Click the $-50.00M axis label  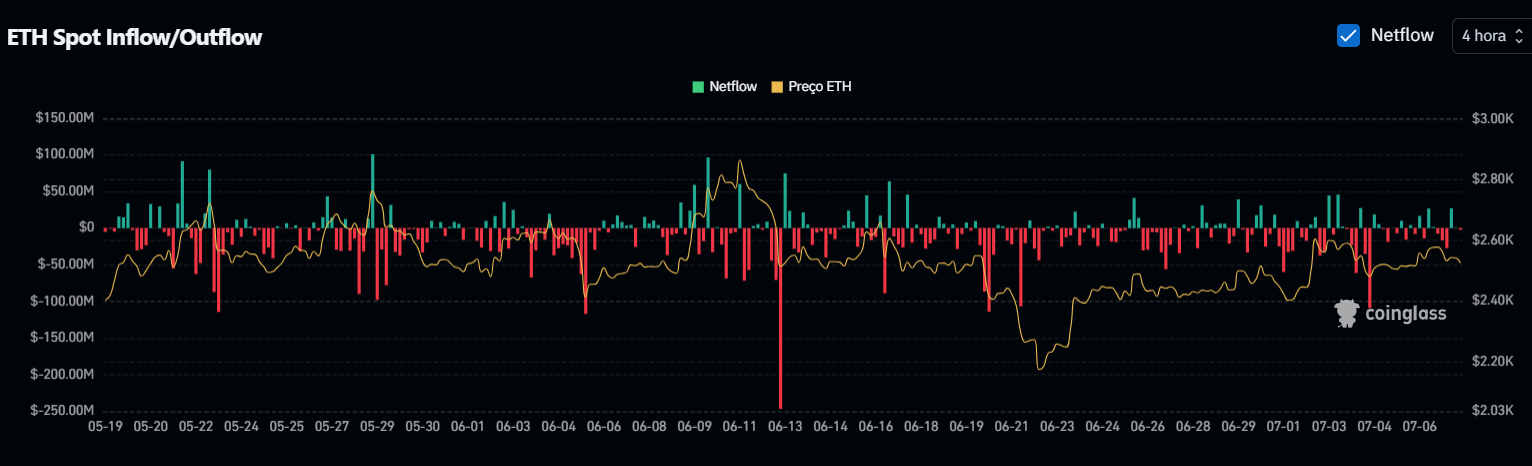point(65,264)
